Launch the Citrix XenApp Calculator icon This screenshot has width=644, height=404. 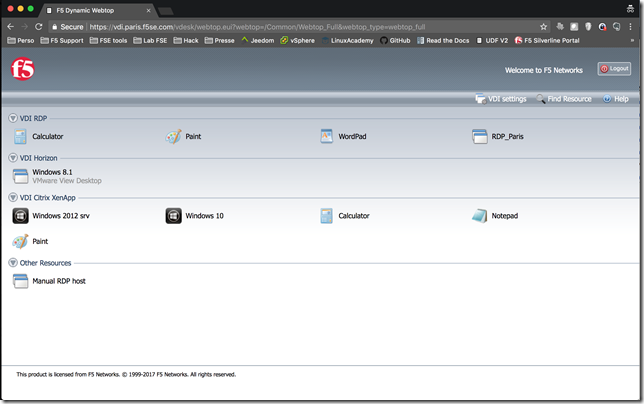pos(327,216)
